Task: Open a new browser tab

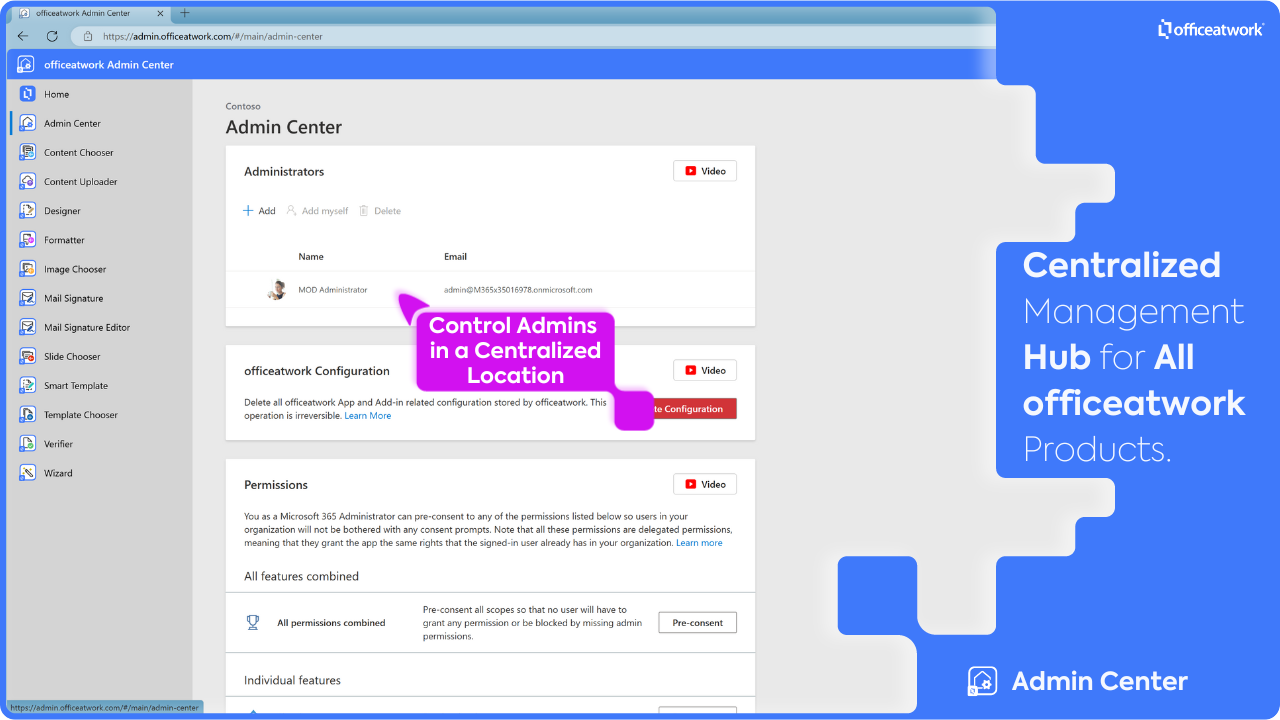Action: point(185,13)
